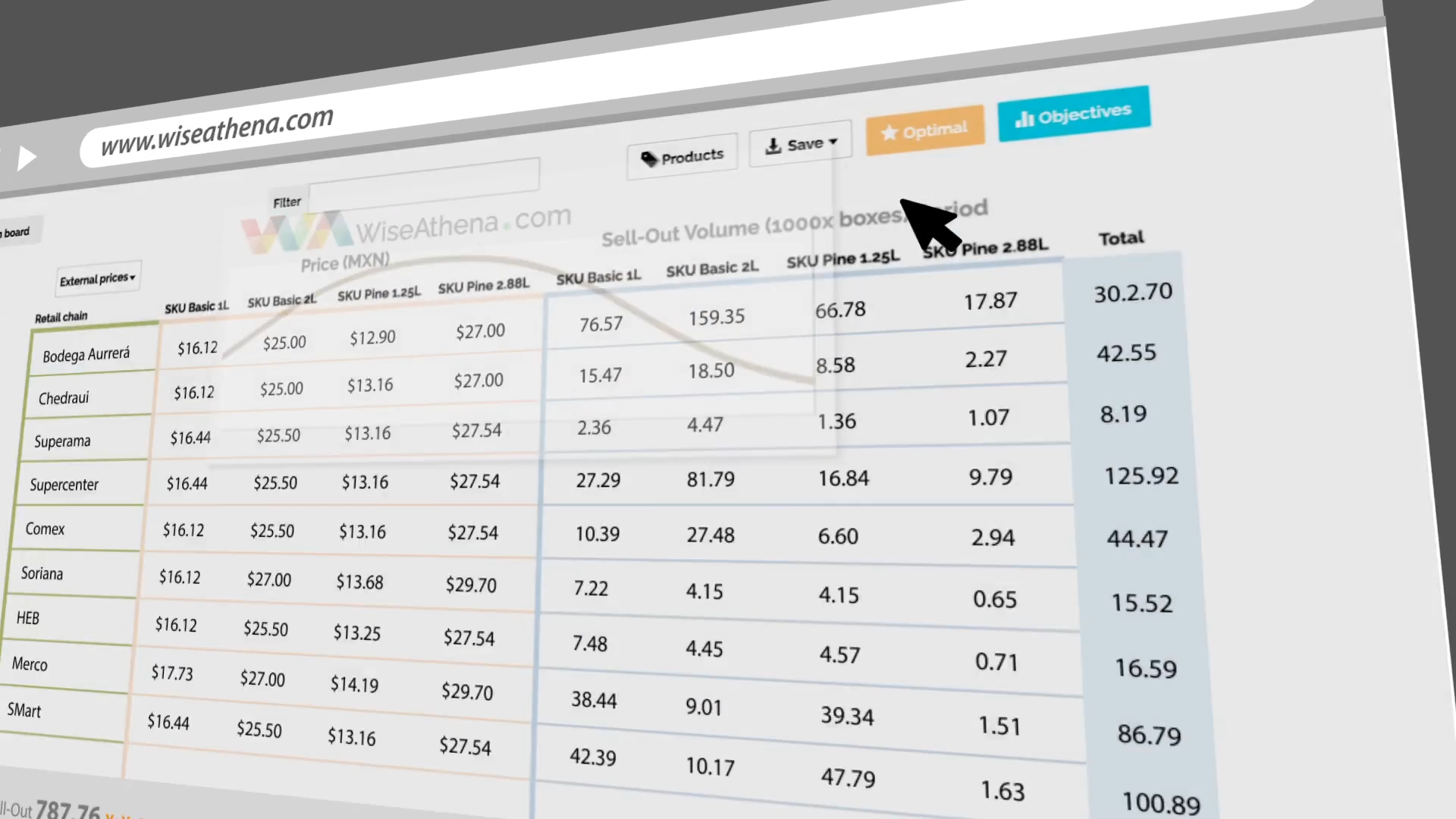Select the SMart retail chain row
The image size is (1456, 819).
pos(24,711)
